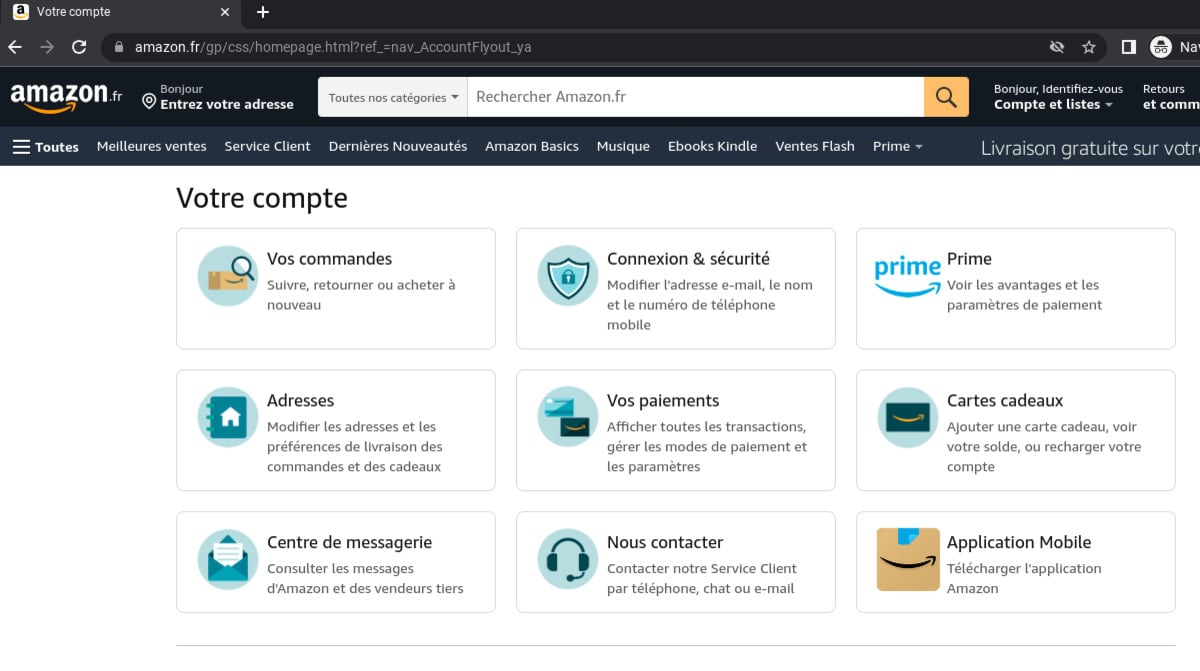Open the Connexion & sécurité card title
The width and height of the screenshot is (1200, 671).
[x=688, y=259]
